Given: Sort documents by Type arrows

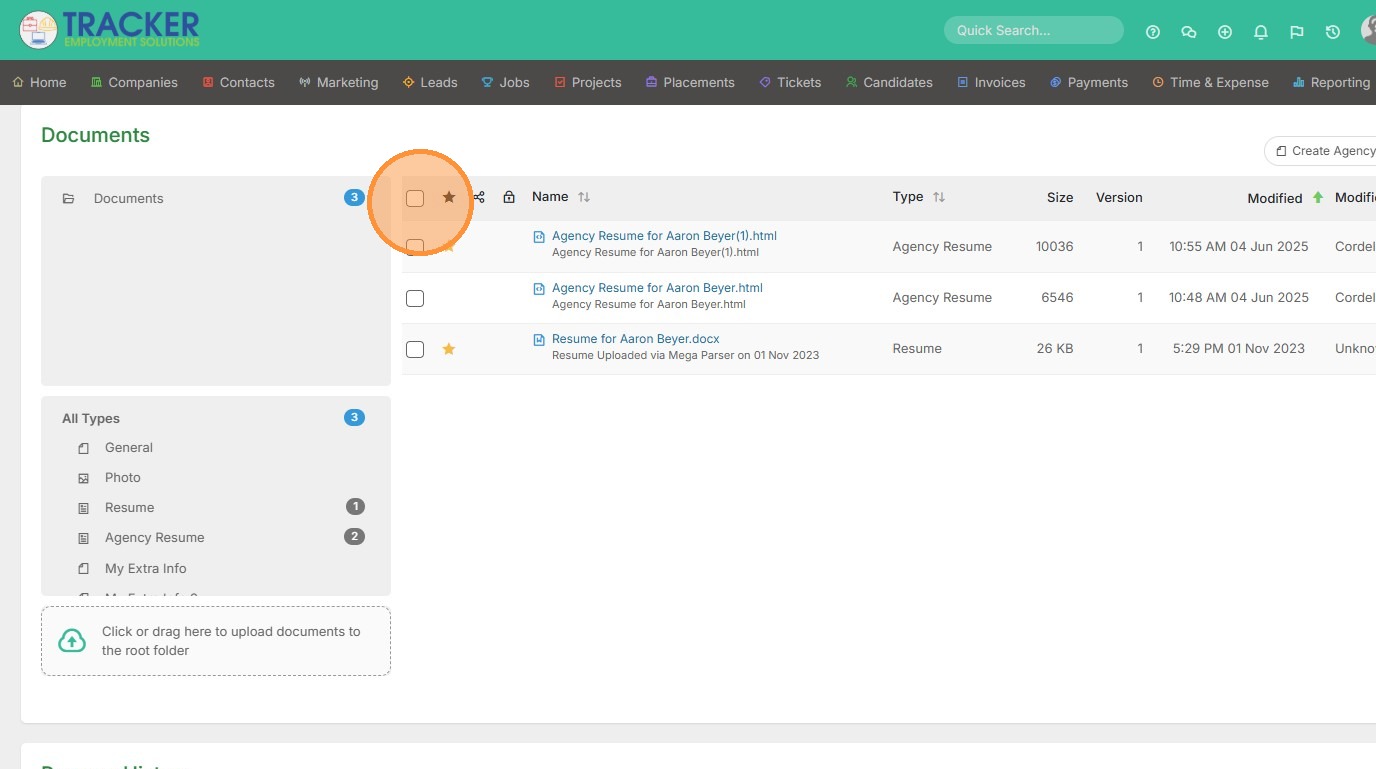Looking at the screenshot, I should (x=939, y=197).
